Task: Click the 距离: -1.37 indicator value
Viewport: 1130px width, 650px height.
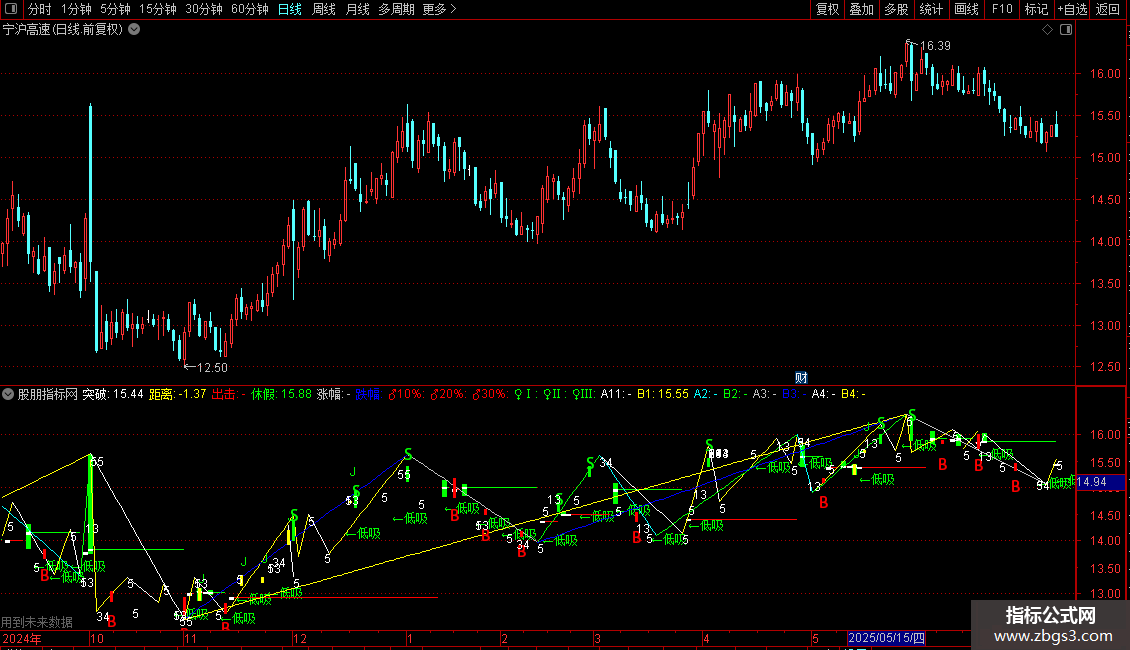Action: click(x=178, y=394)
